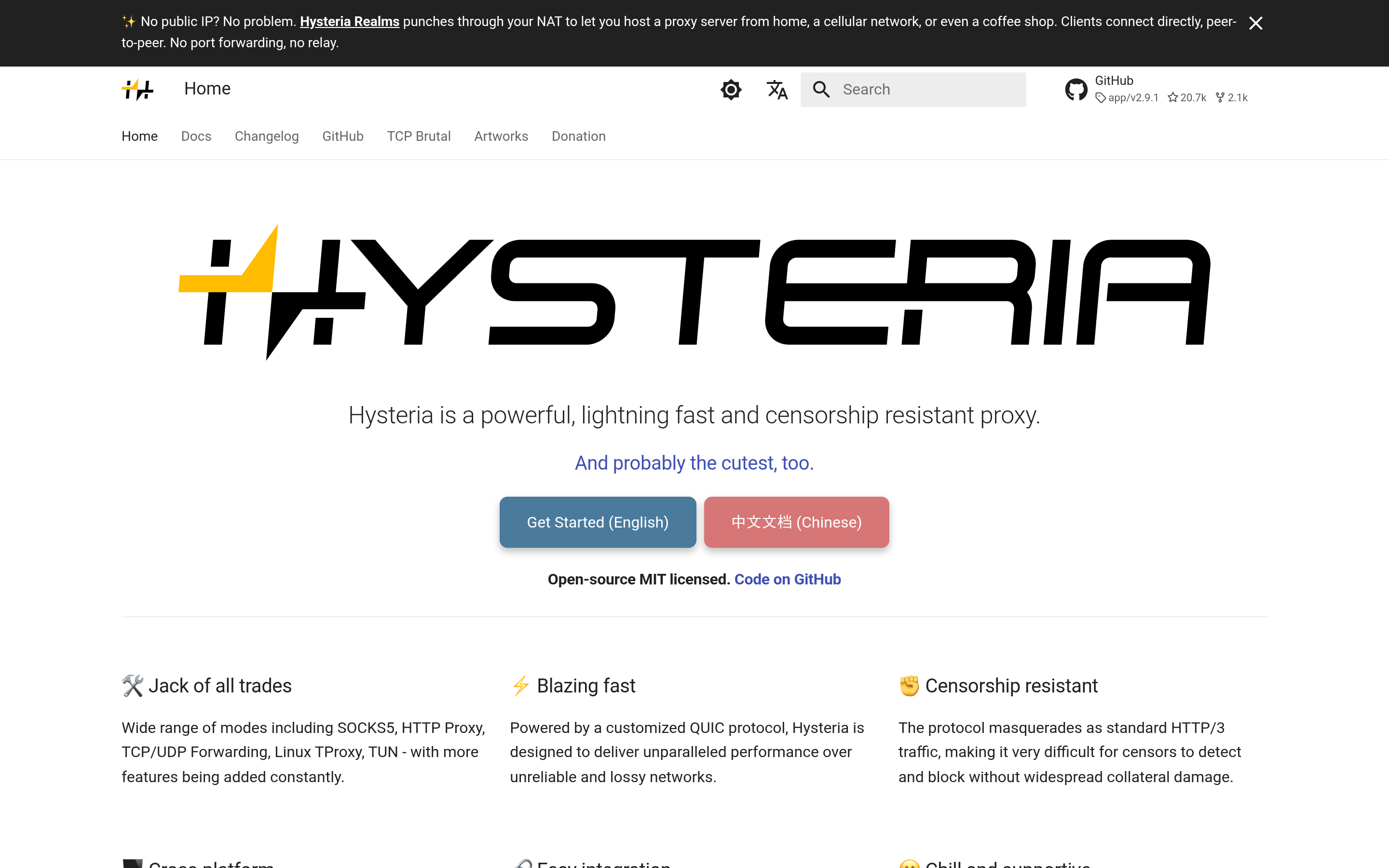Click the large Hysteria banner logo
Screen dimensions: 1389x868
(x=694, y=292)
